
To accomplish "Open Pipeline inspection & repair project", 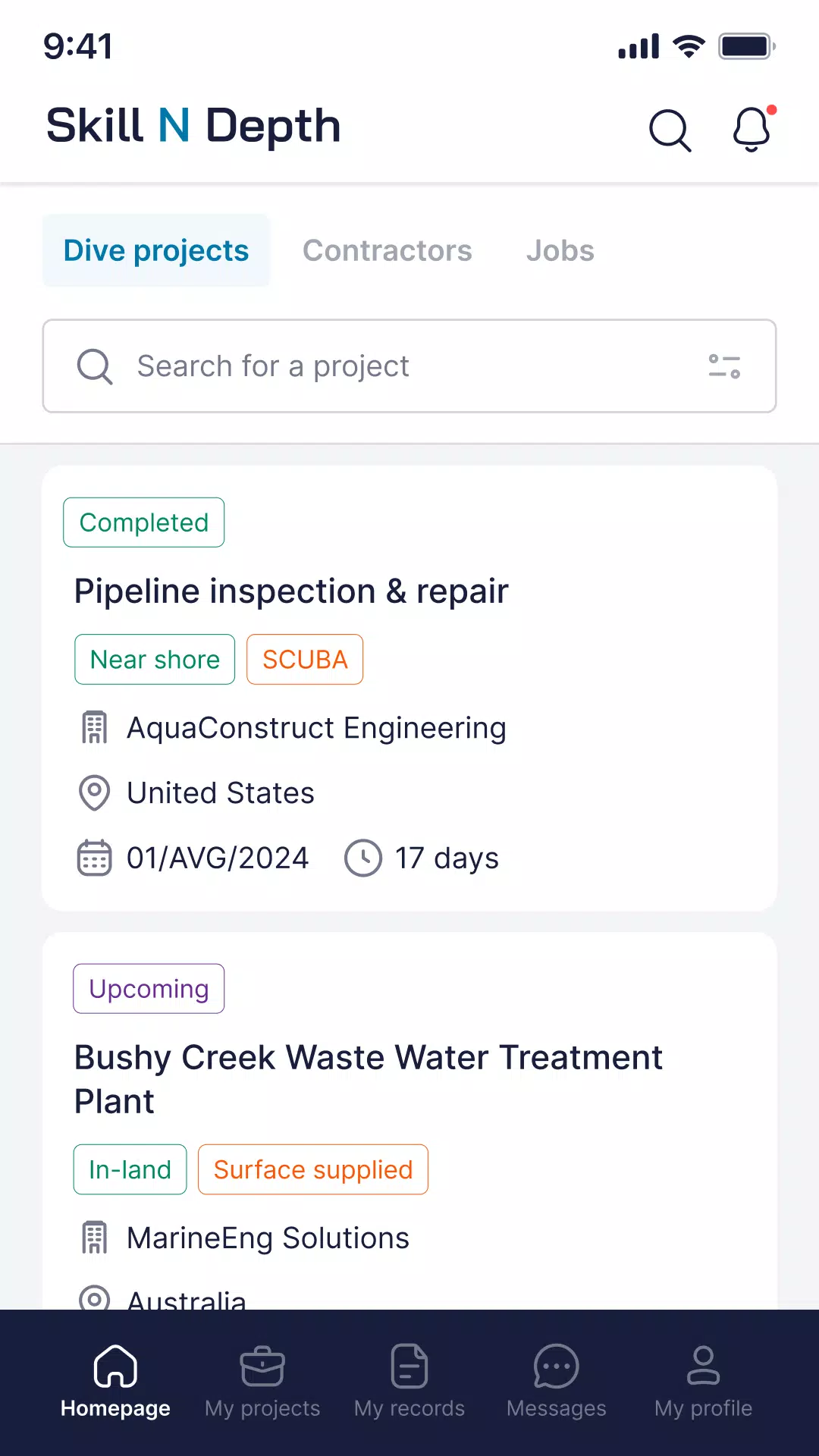I will pyautogui.click(x=291, y=591).
